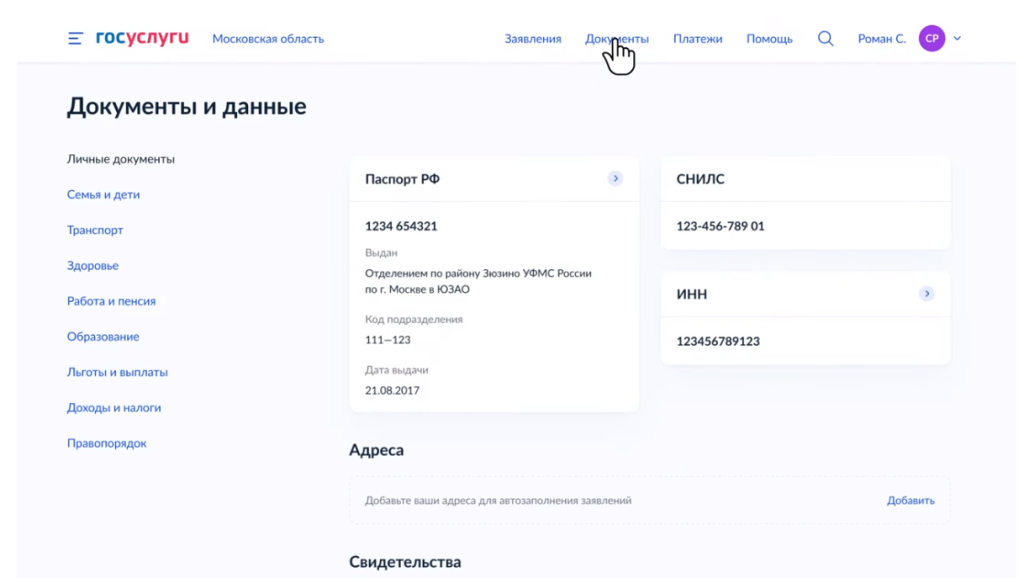The height and width of the screenshot is (578, 1024).
Task: Open Помощь in top menu
Action: coord(769,39)
